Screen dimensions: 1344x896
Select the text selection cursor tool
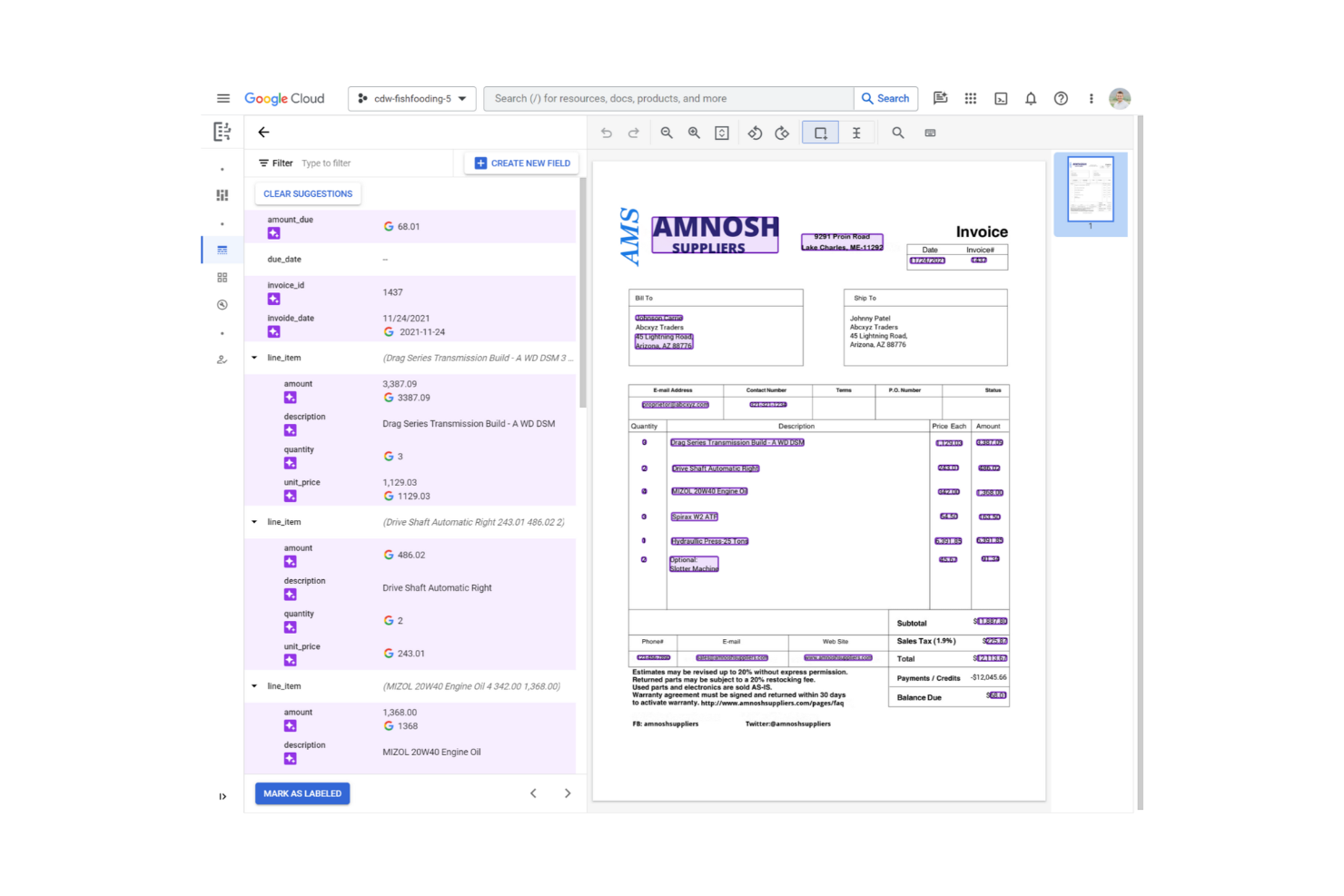coord(856,133)
